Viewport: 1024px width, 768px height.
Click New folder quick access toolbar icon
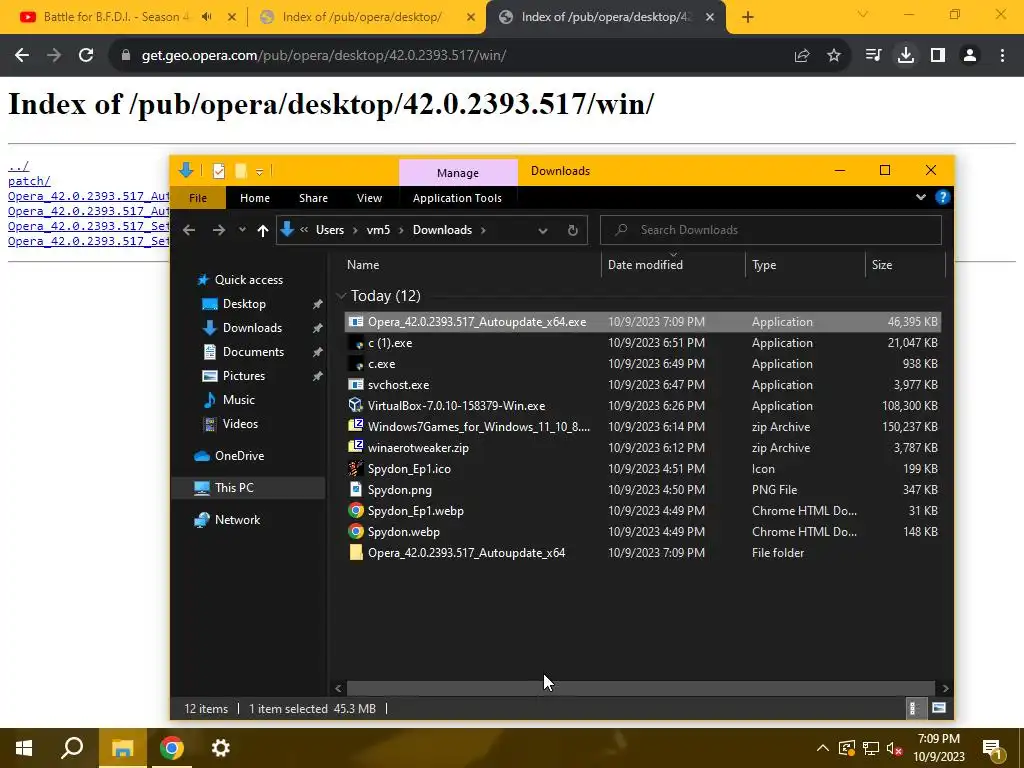click(240, 171)
